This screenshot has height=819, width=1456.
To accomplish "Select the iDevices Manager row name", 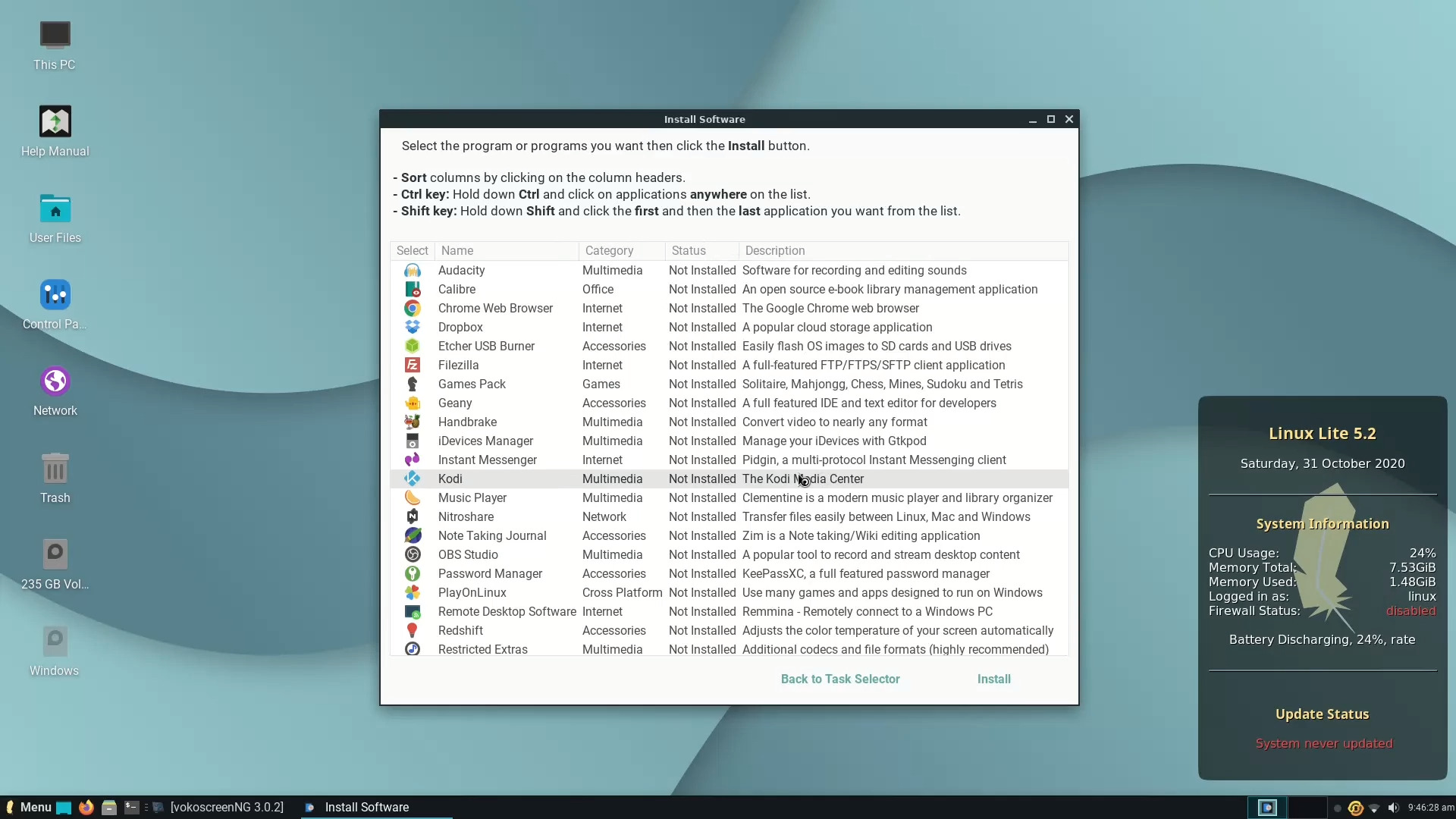I will coord(485,441).
